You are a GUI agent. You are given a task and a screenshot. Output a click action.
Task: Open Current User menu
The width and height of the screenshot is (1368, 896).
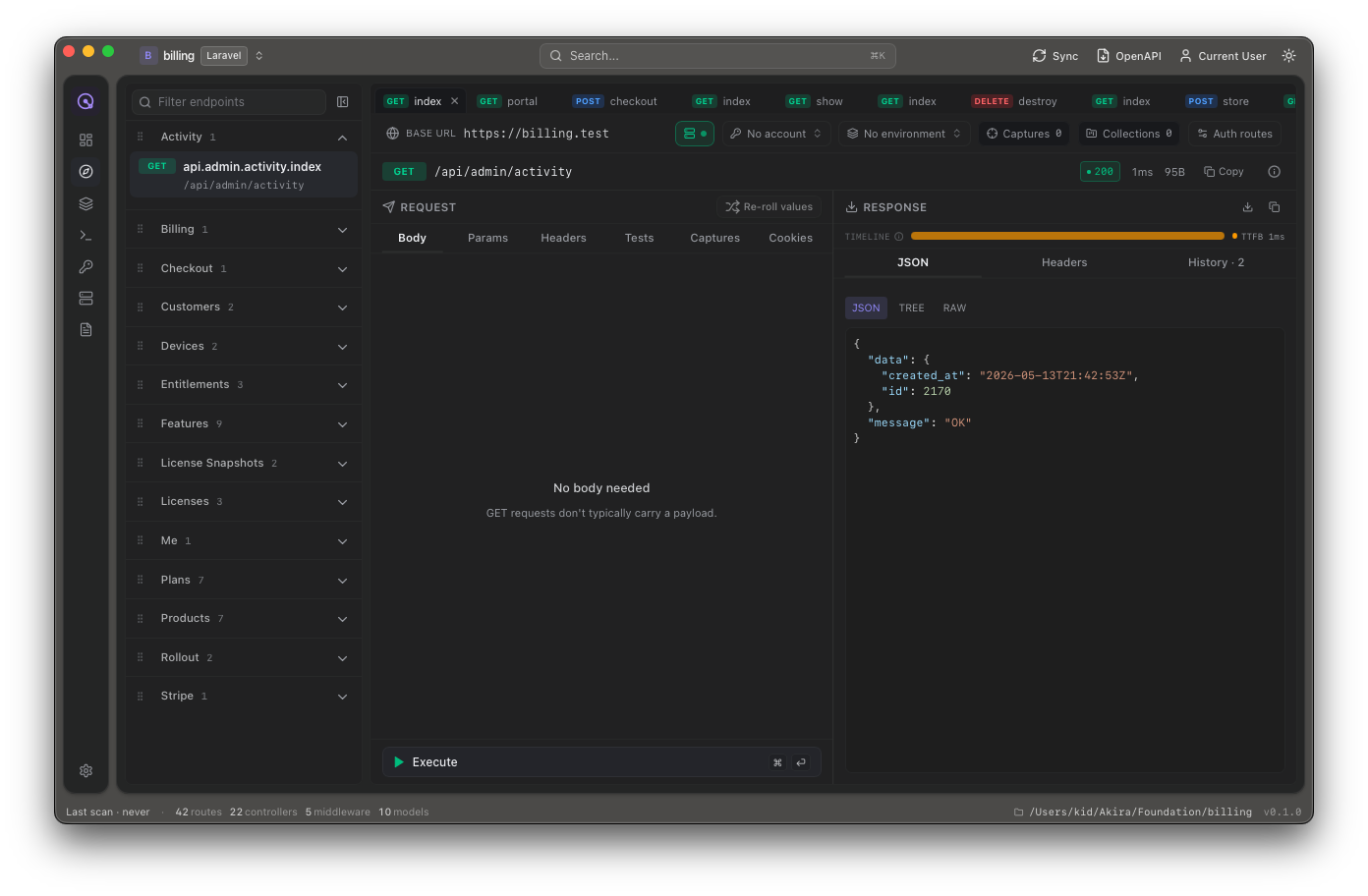pos(1223,56)
